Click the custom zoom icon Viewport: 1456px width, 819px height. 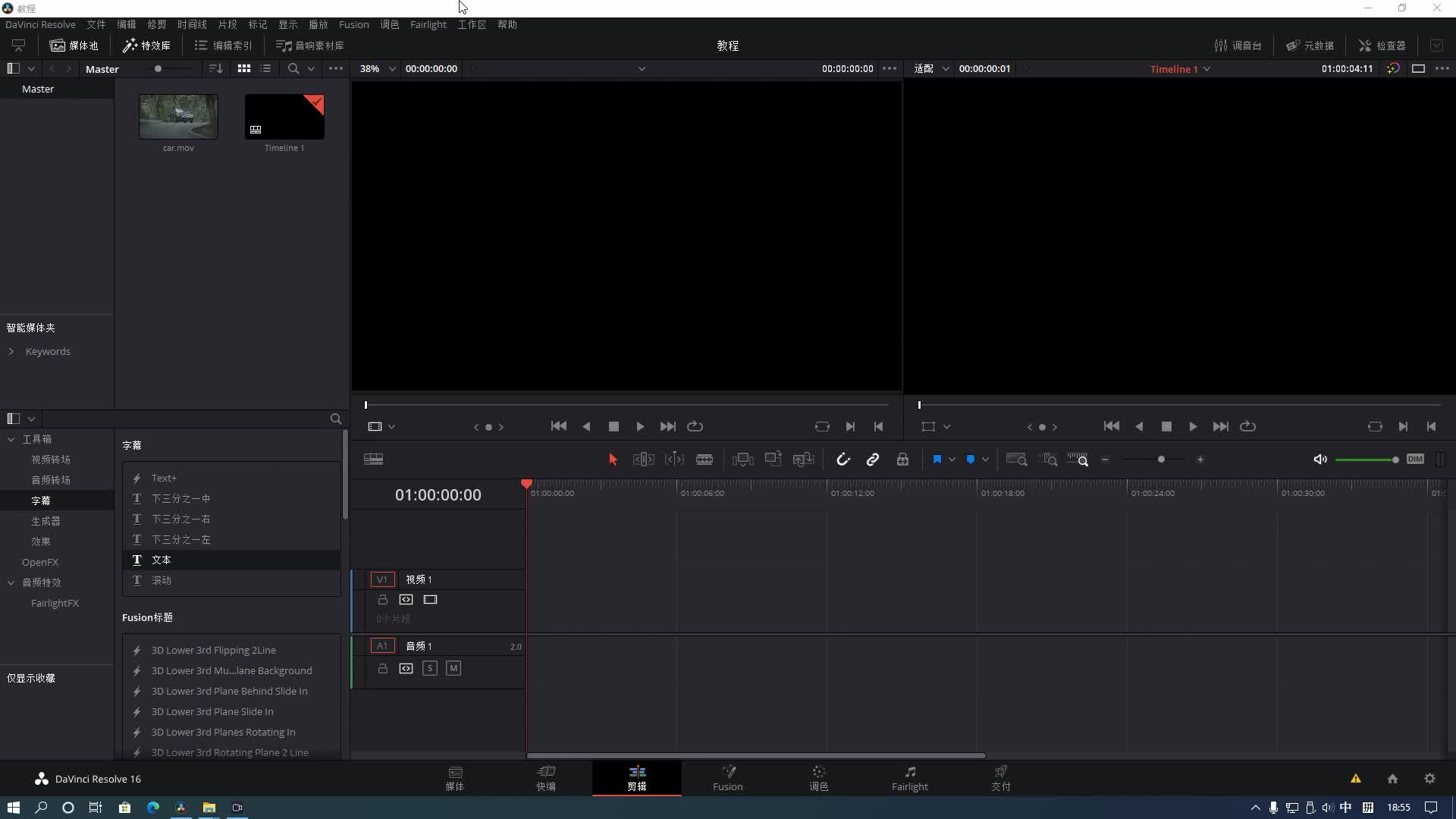[x=1078, y=460]
